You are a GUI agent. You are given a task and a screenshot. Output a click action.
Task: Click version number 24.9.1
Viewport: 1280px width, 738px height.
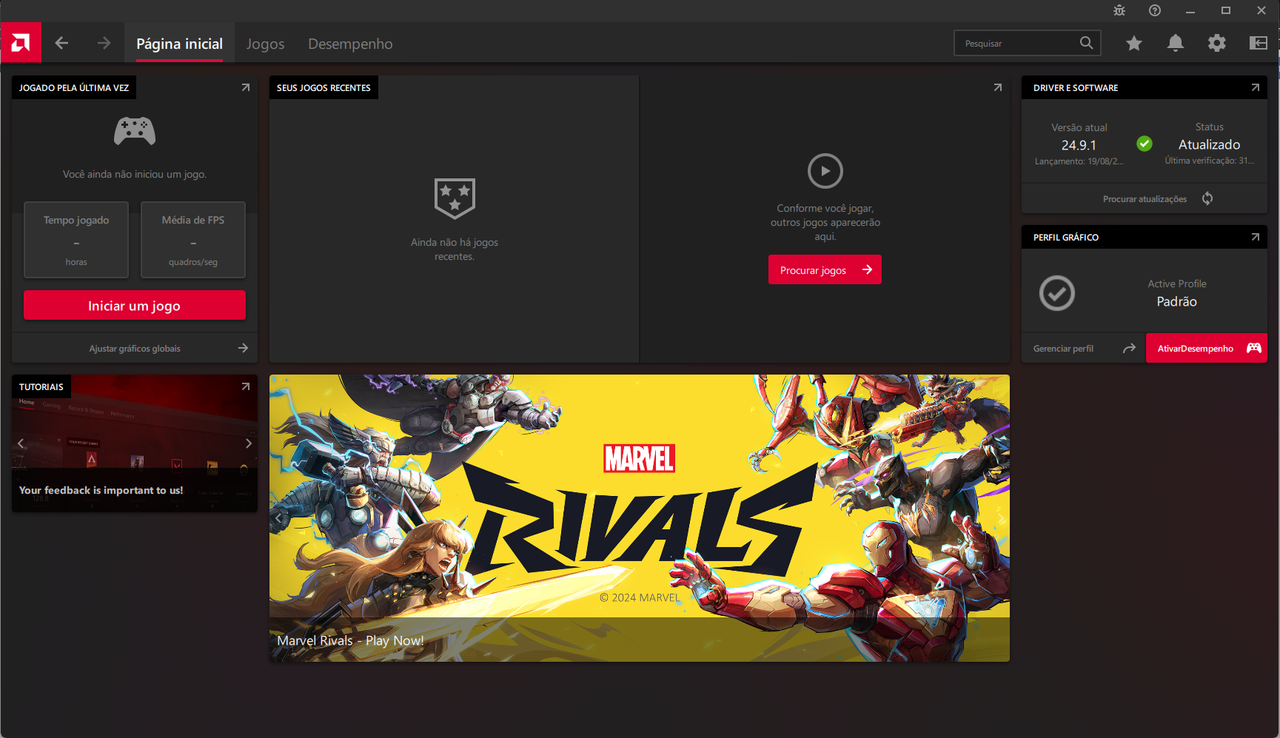pos(1079,145)
